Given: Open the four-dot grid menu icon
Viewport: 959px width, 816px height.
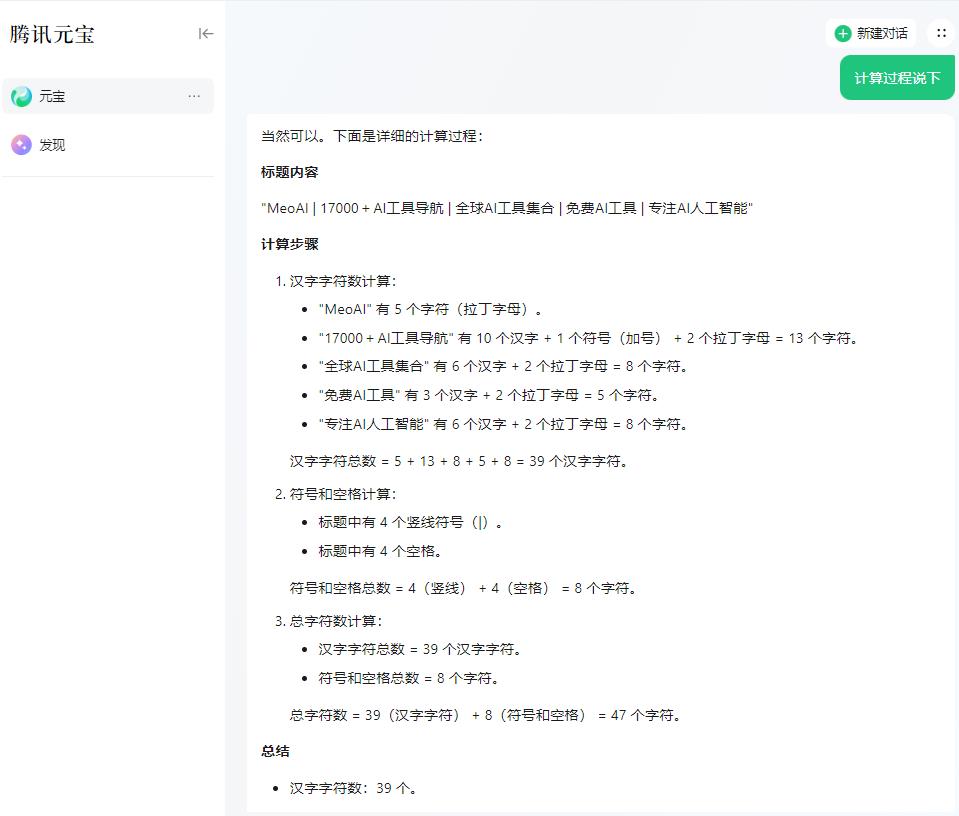Looking at the screenshot, I should pos(941,33).
